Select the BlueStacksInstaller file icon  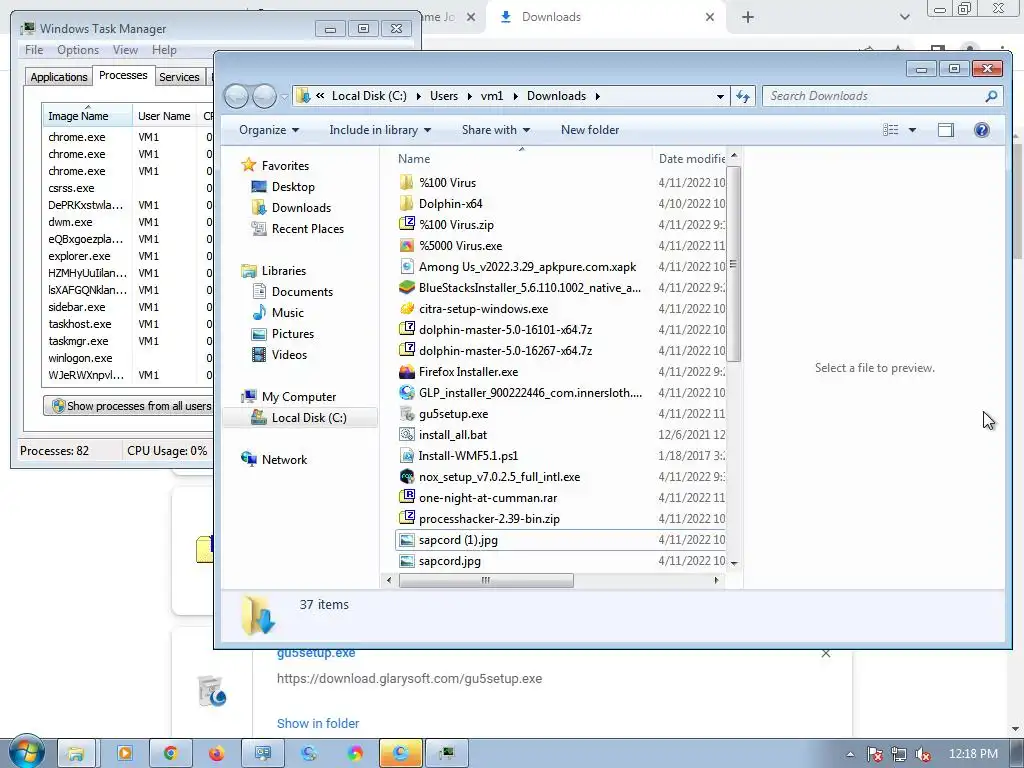[x=407, y=287]
